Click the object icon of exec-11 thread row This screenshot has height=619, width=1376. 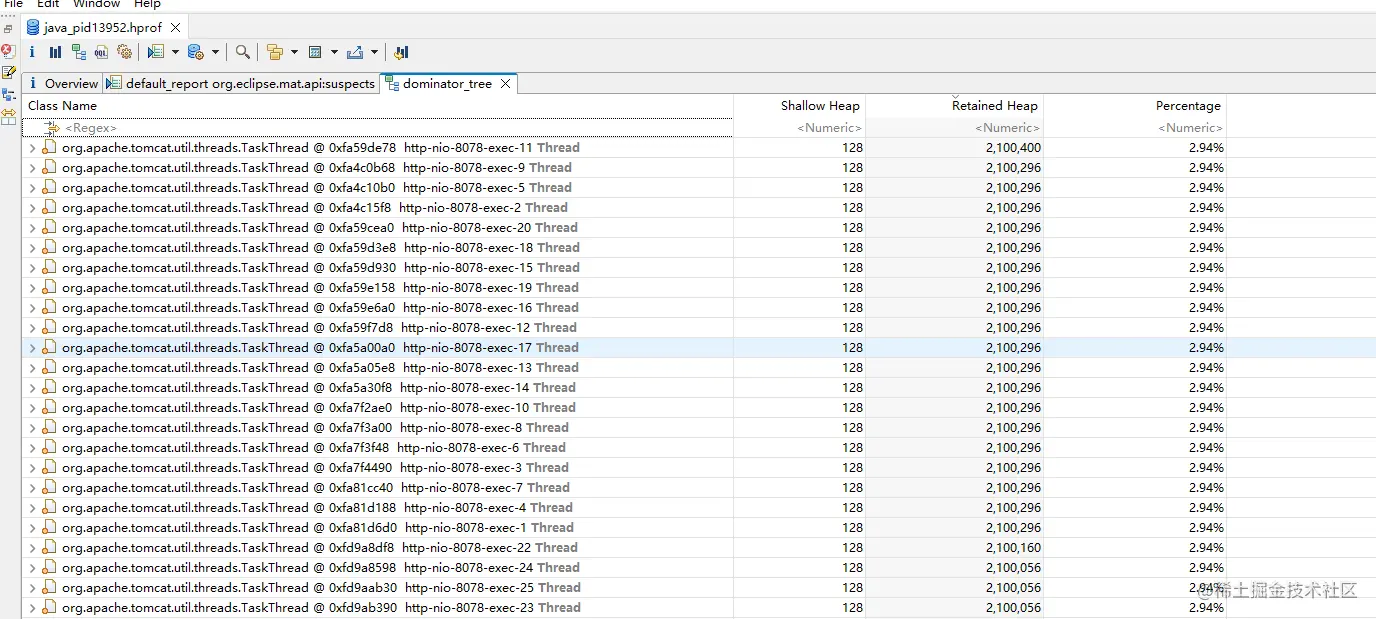click(x=49, y=147)
